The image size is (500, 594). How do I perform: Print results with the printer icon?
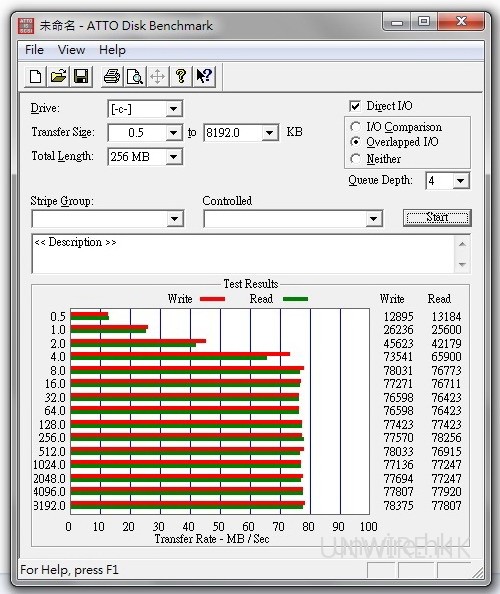112,76
